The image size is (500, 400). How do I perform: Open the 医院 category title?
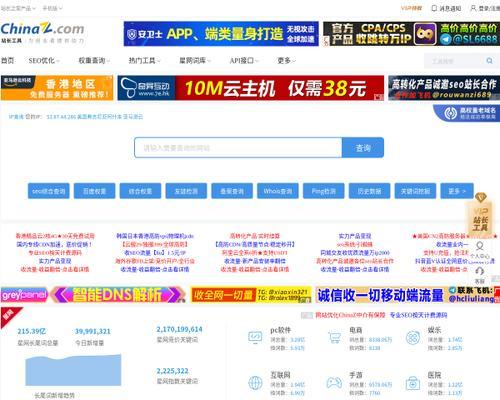(434, 375)
